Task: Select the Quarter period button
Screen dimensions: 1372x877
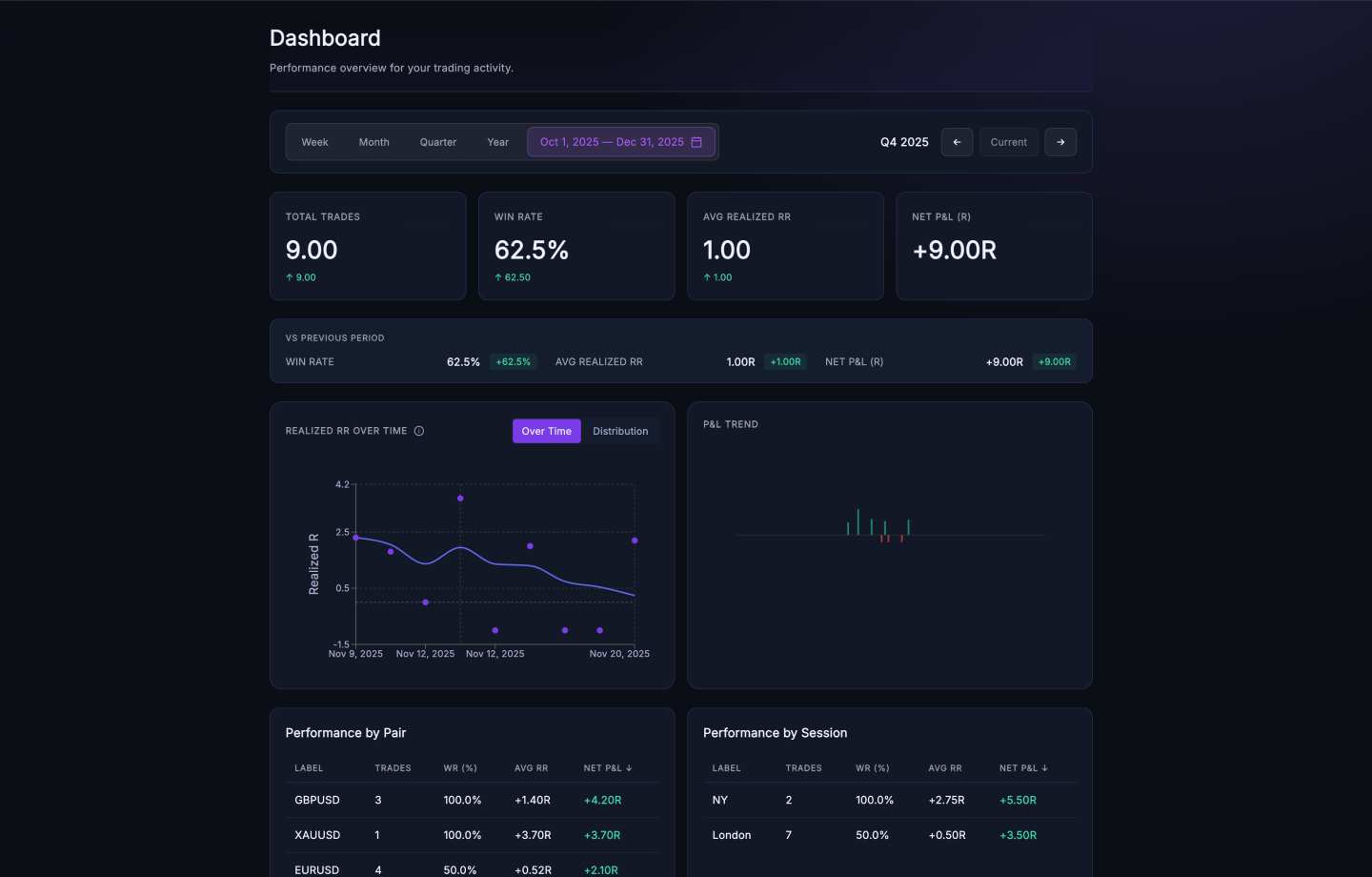Action: click(x=437, y=141)
